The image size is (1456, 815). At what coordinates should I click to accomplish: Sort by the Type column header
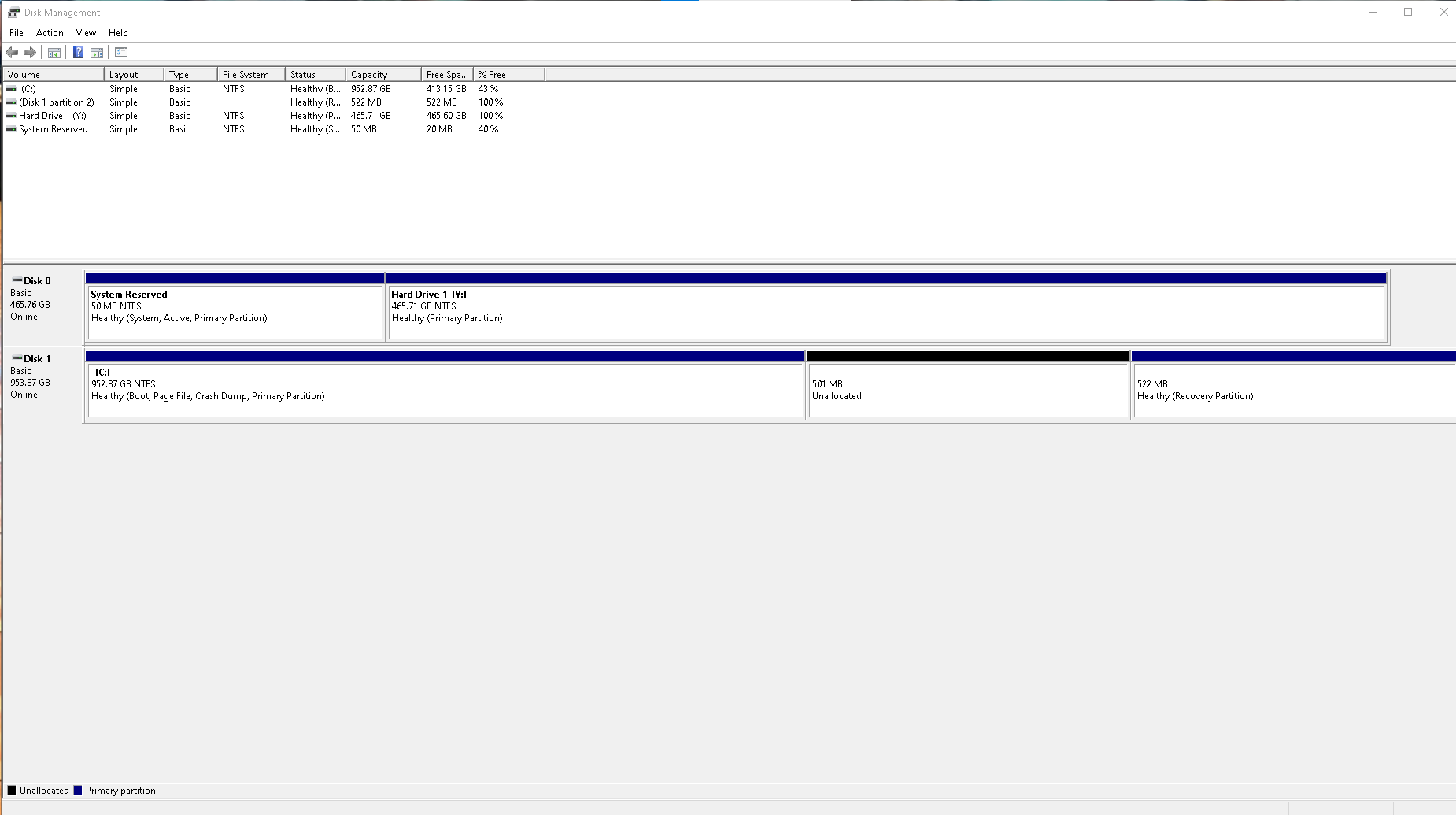click(x=190, y=75)
